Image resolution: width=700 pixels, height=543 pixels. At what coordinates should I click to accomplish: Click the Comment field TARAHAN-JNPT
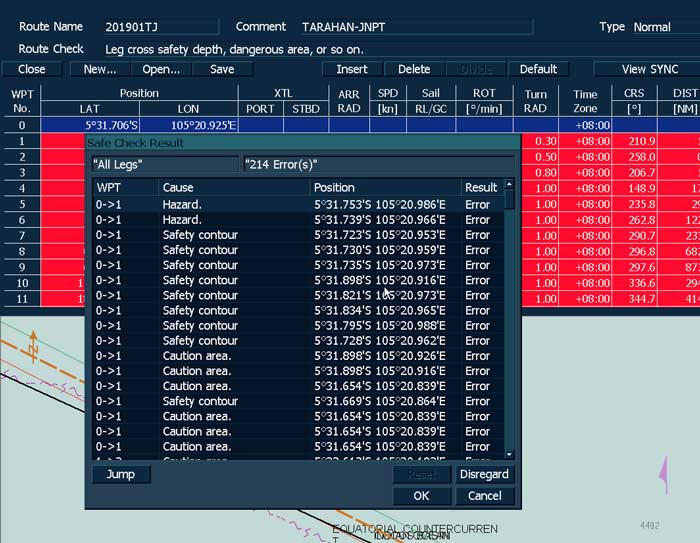(415, 27)
